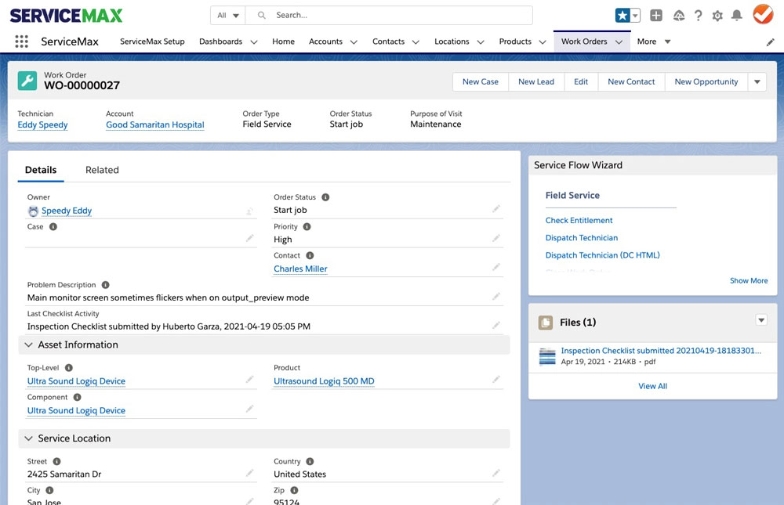Click the Case field info icon
The image size is (784, 505).
pos(53,226)
